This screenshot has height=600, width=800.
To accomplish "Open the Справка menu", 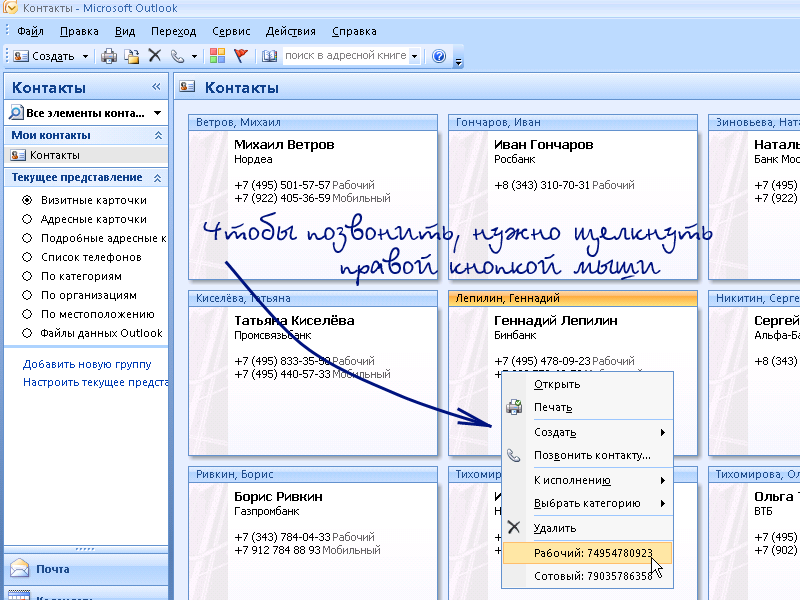I will [x=354, y=31].
